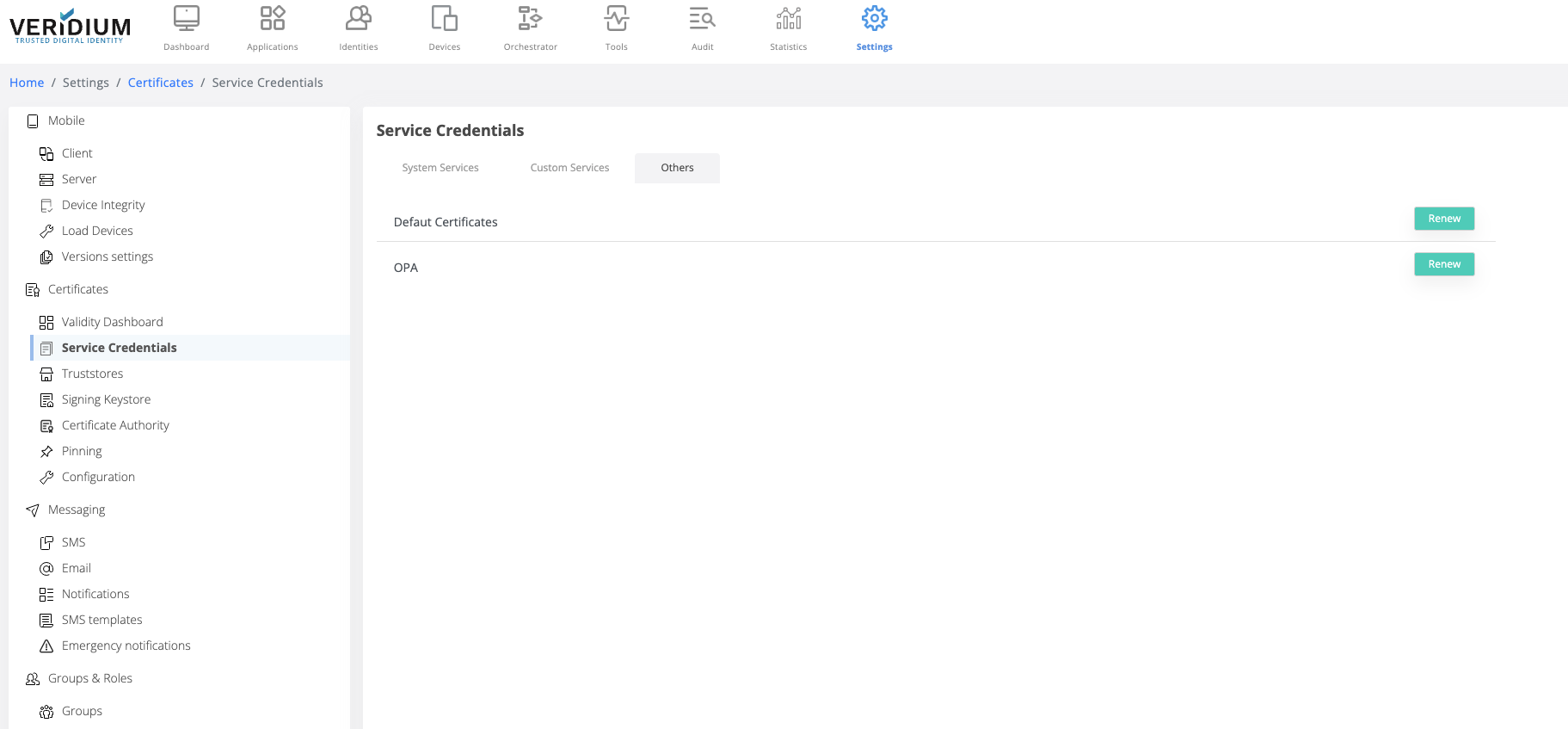The width and height of the screenshot is (1568, 729).
Task: Click the Veridium logo
Action: point(71,26)
